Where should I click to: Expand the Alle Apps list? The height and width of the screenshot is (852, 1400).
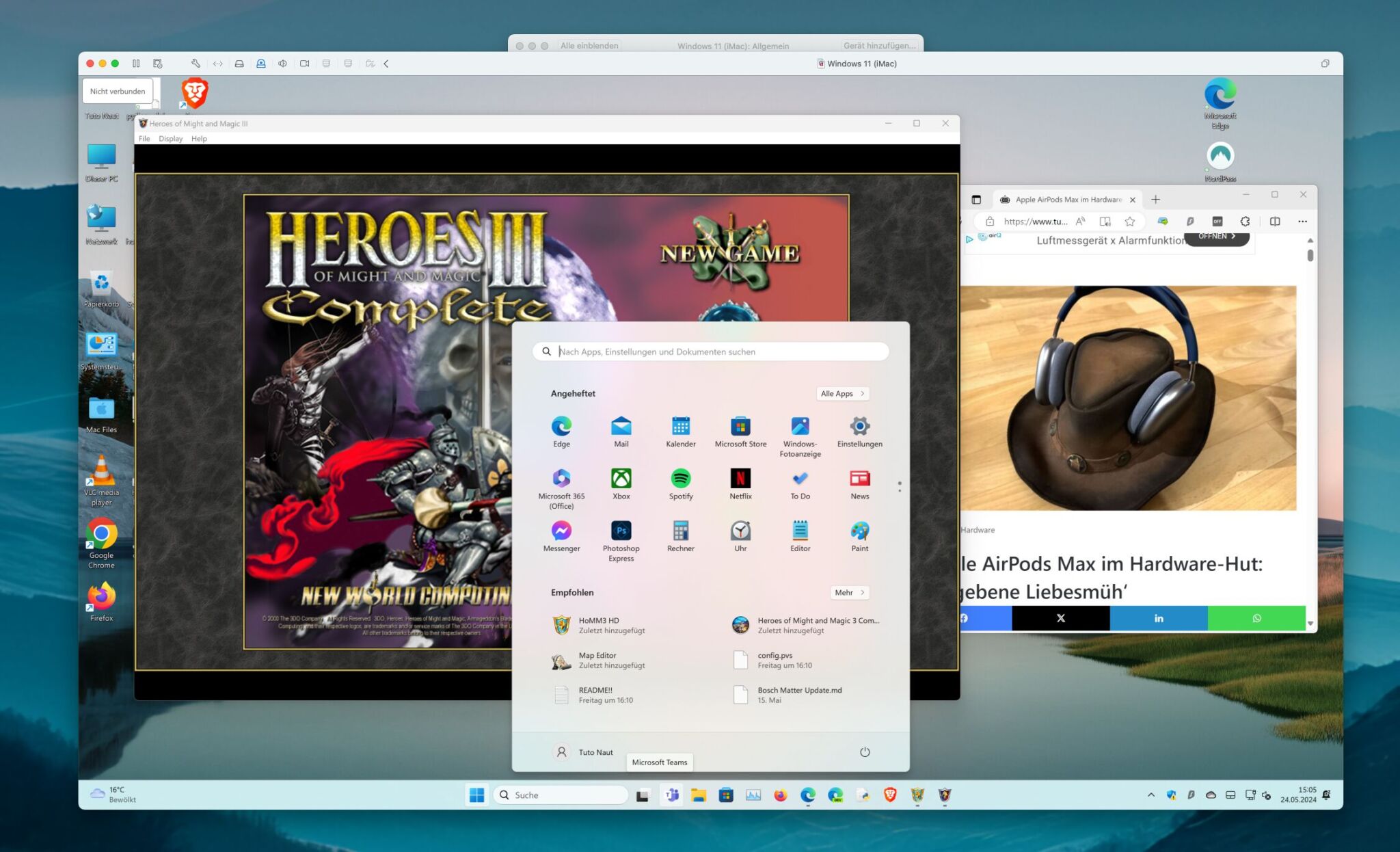tap(843, 394)
